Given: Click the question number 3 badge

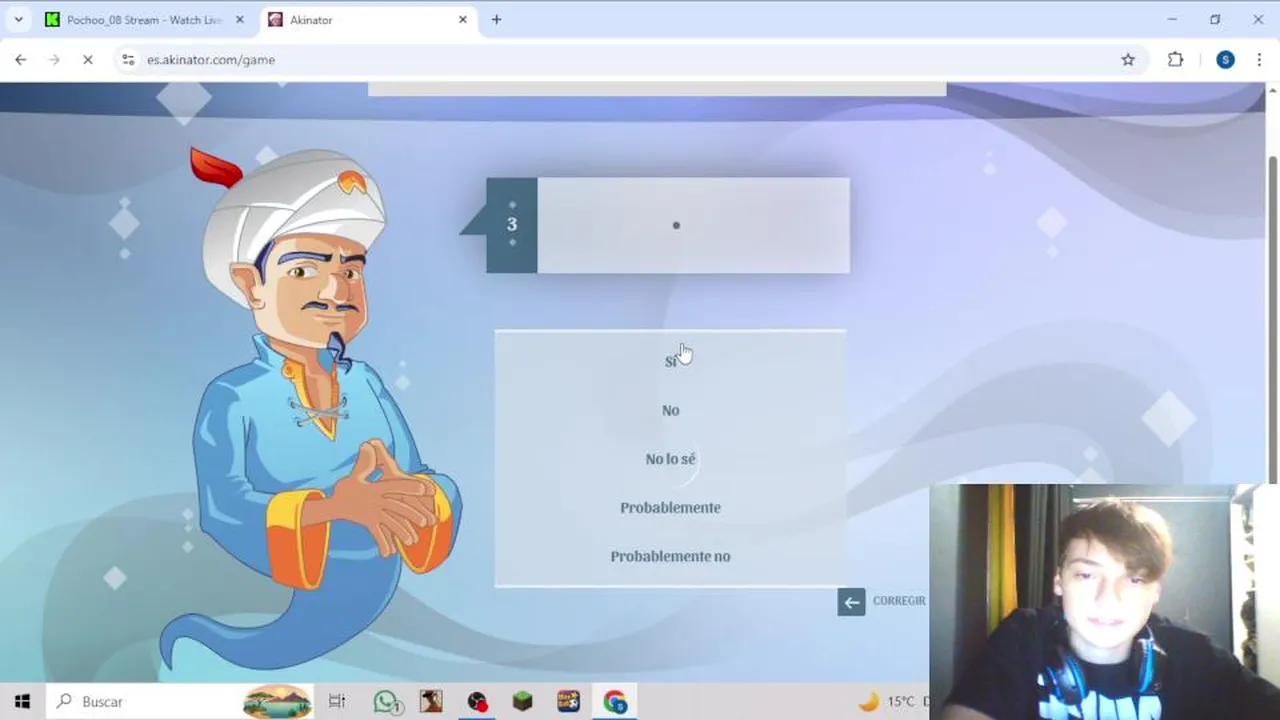Looking at the screenshot, I should click(512, 225).
